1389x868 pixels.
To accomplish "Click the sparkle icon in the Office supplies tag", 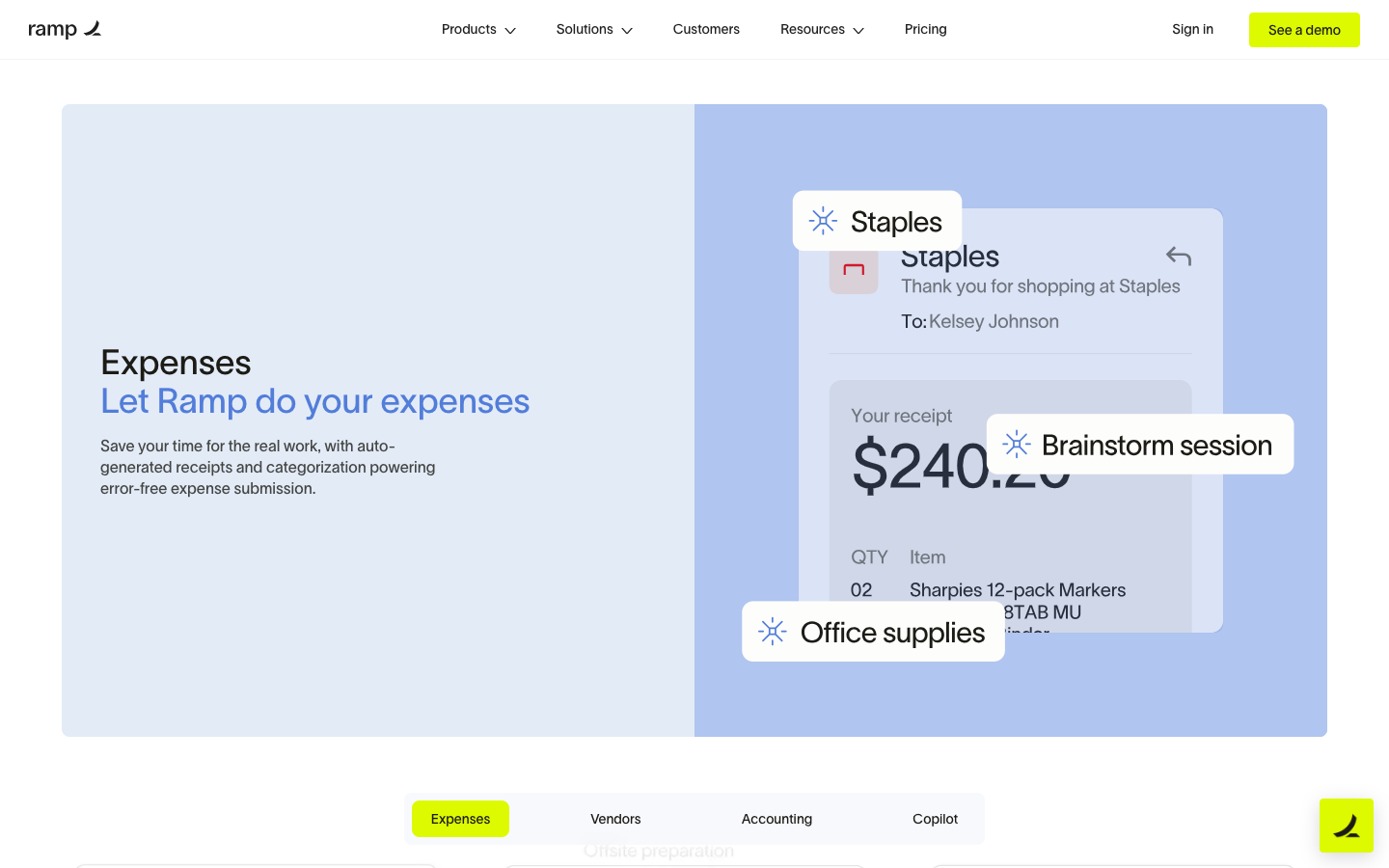I will click(773, 632).
